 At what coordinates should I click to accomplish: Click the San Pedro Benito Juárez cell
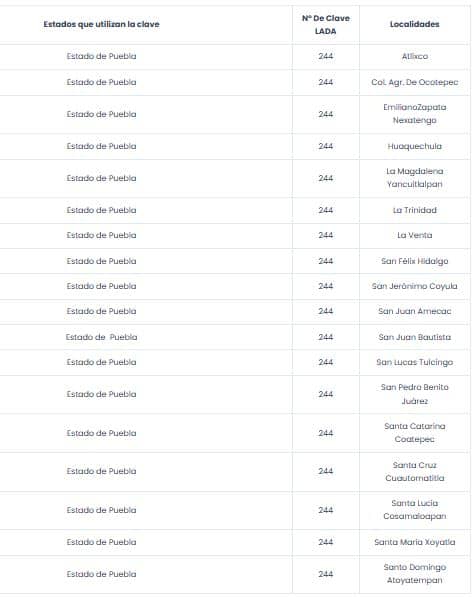pyautogui.click(x=415, y=394)
